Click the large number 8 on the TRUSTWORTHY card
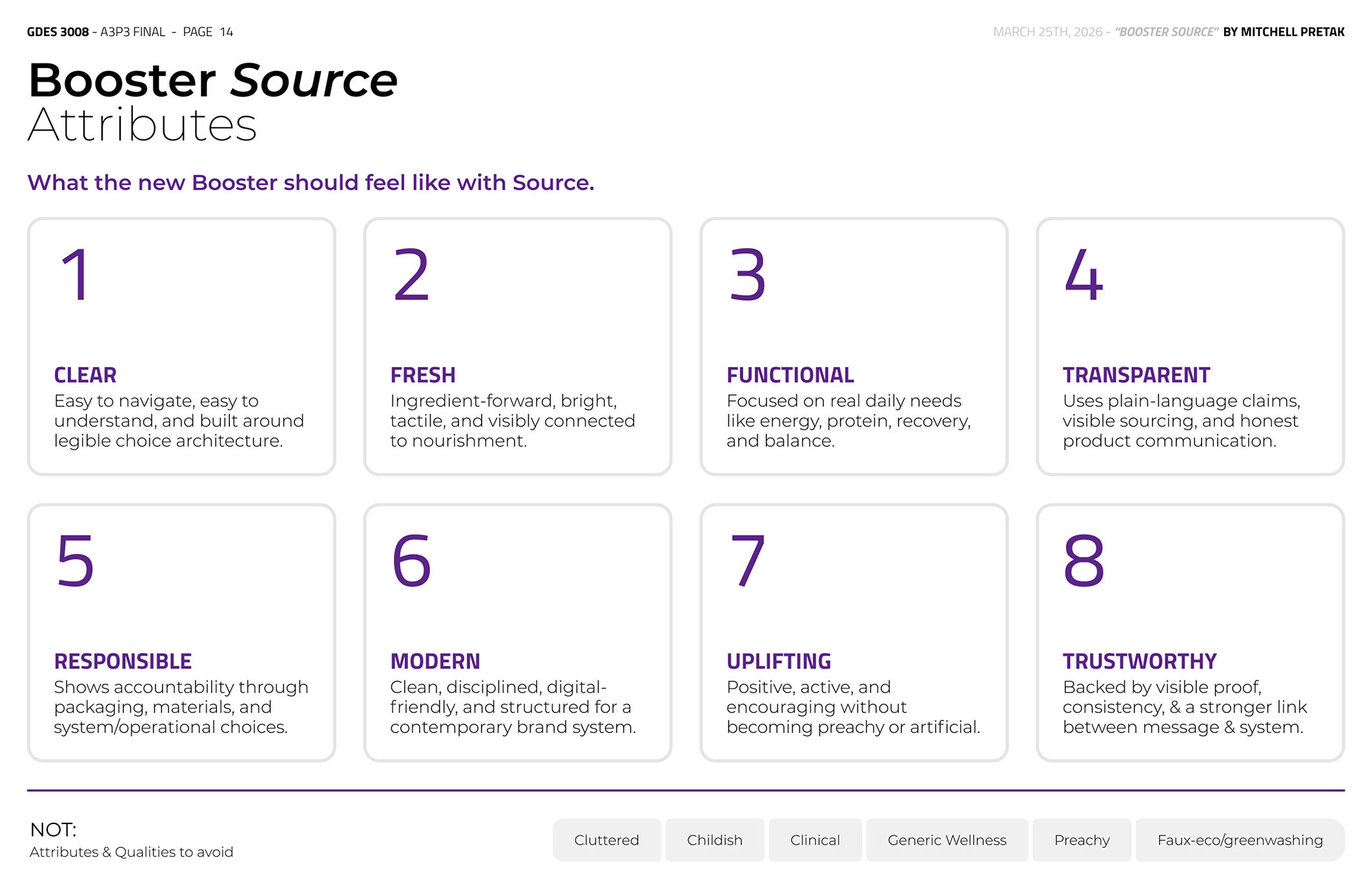Screen dimensions: 1372x888 click(x=1084, y=561)
